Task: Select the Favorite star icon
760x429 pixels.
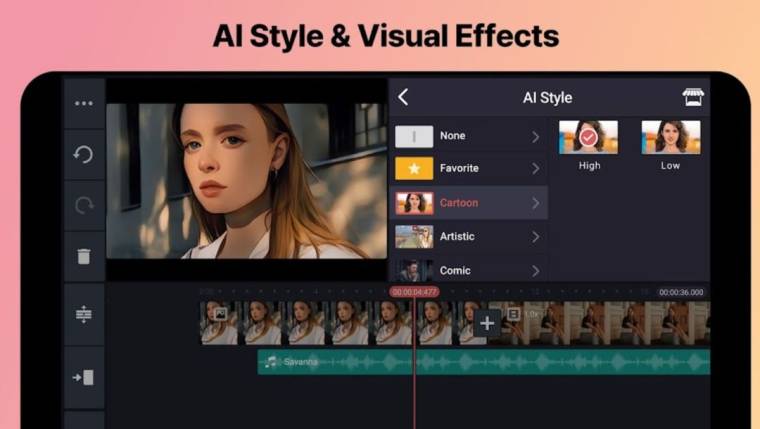Action: pos(414,168)
